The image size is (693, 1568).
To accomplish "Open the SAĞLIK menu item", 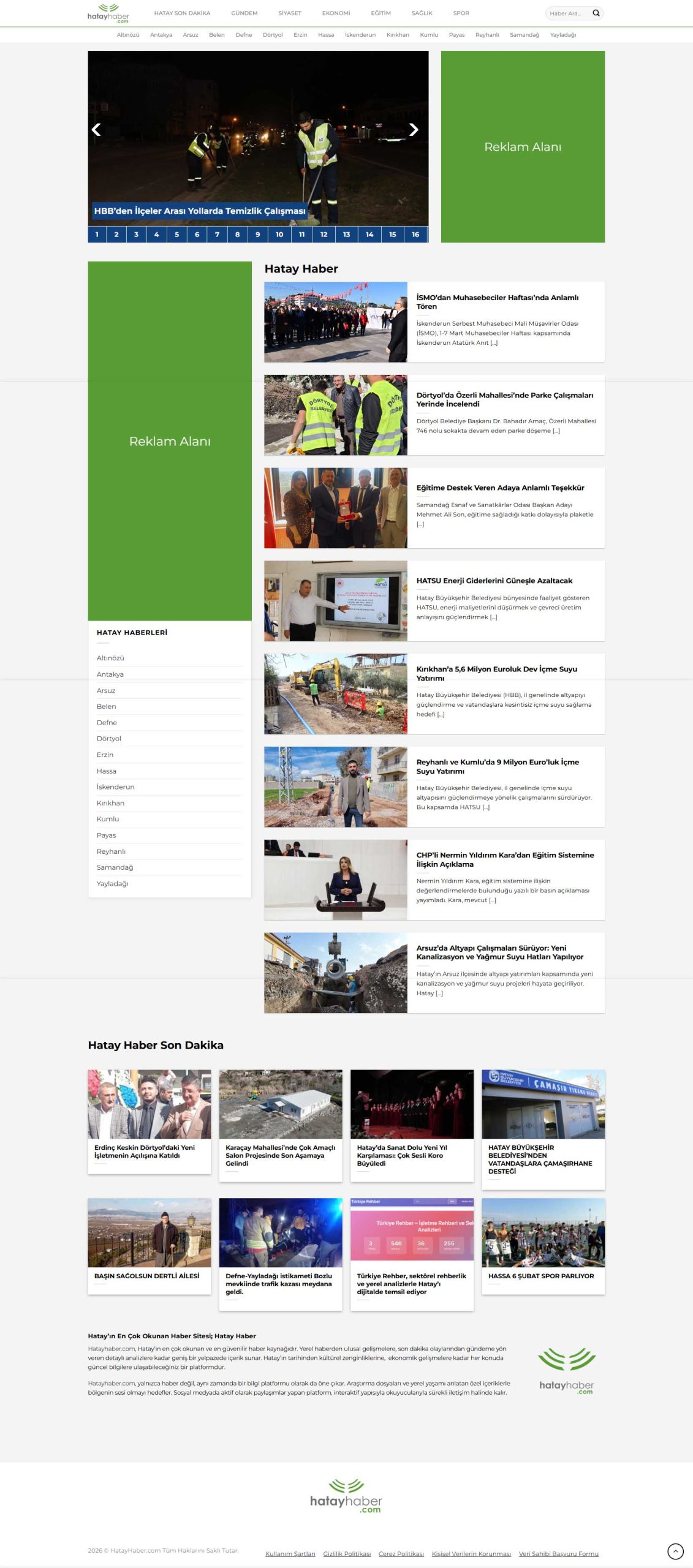I will tap(422, 13).
